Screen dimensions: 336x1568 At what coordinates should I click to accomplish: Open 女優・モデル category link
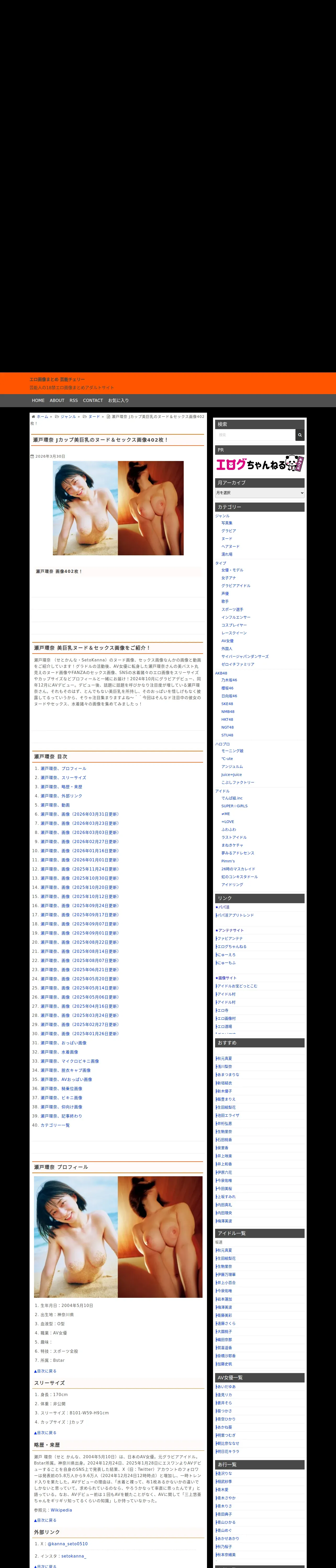pos(232,570)
